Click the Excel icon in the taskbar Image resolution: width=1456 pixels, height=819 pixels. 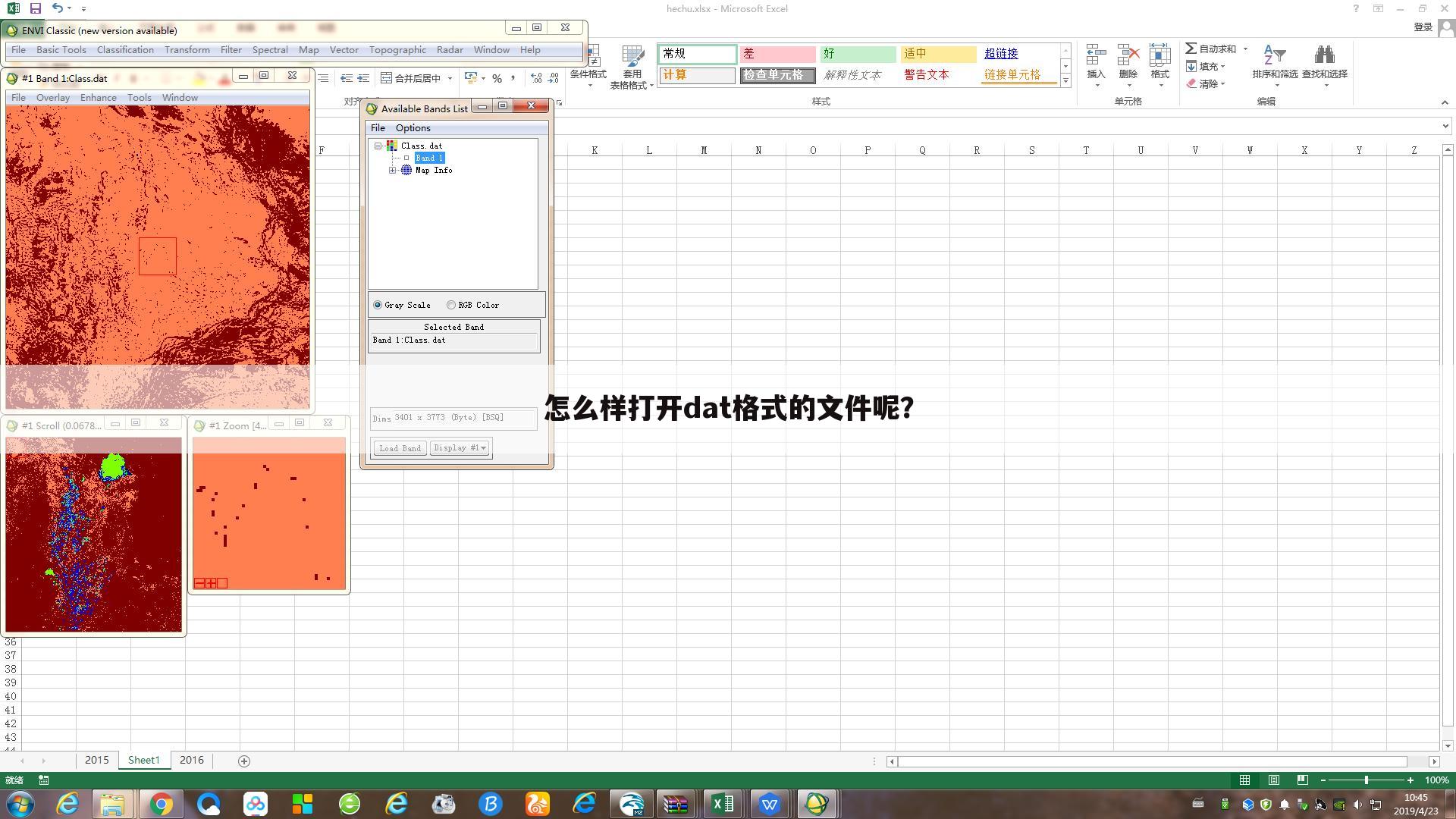[723, 804]
